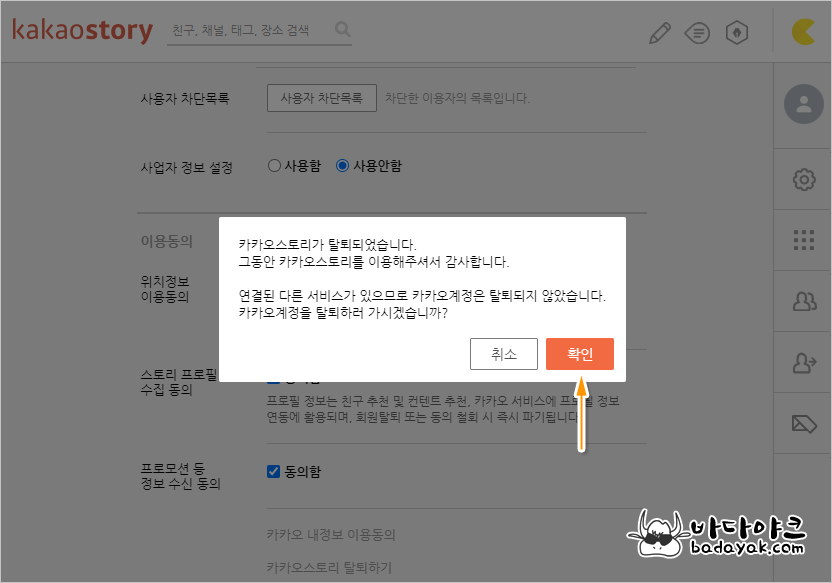
Task: Open the 사용자 차단목록 button
Action: (x=322, y=98)
